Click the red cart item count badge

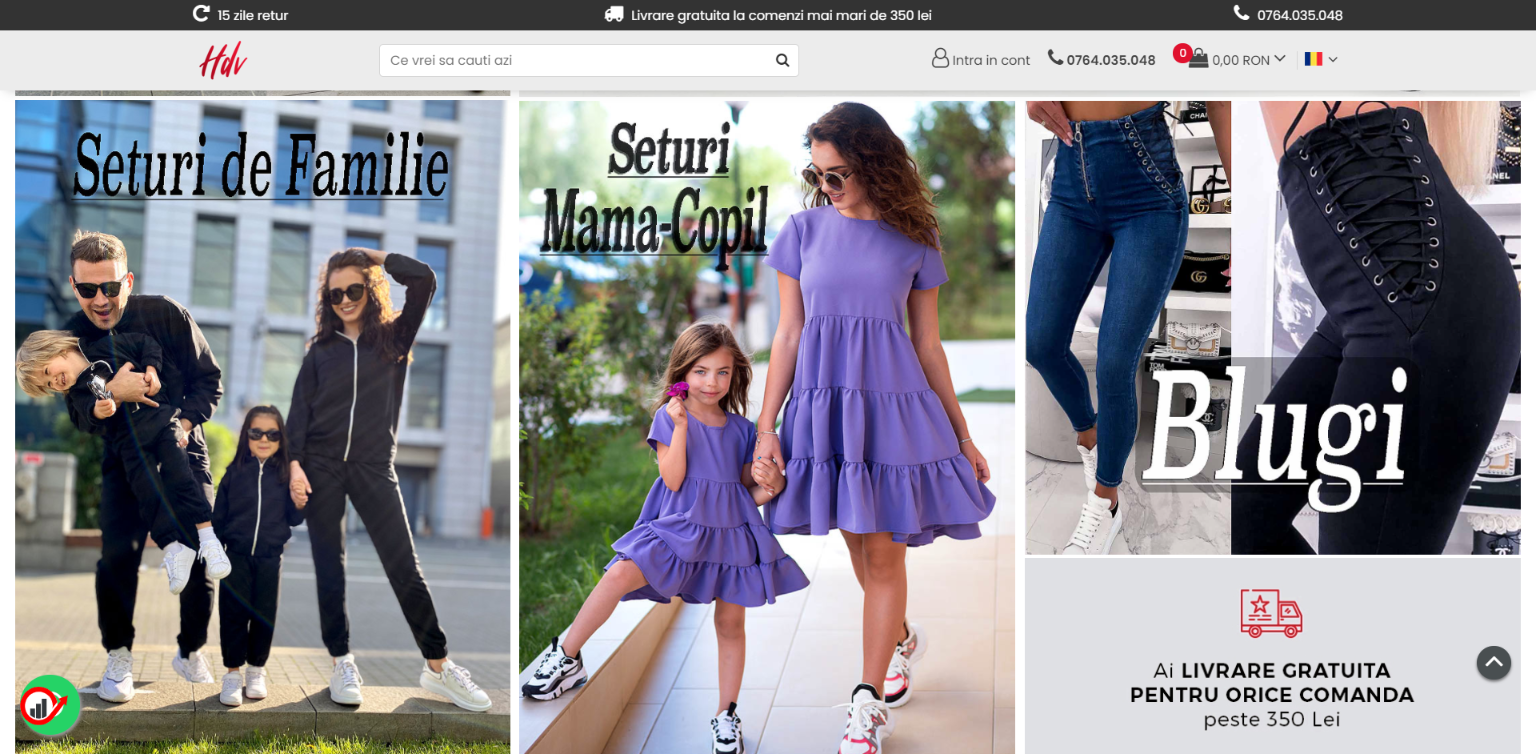[x=1182, y=53]
